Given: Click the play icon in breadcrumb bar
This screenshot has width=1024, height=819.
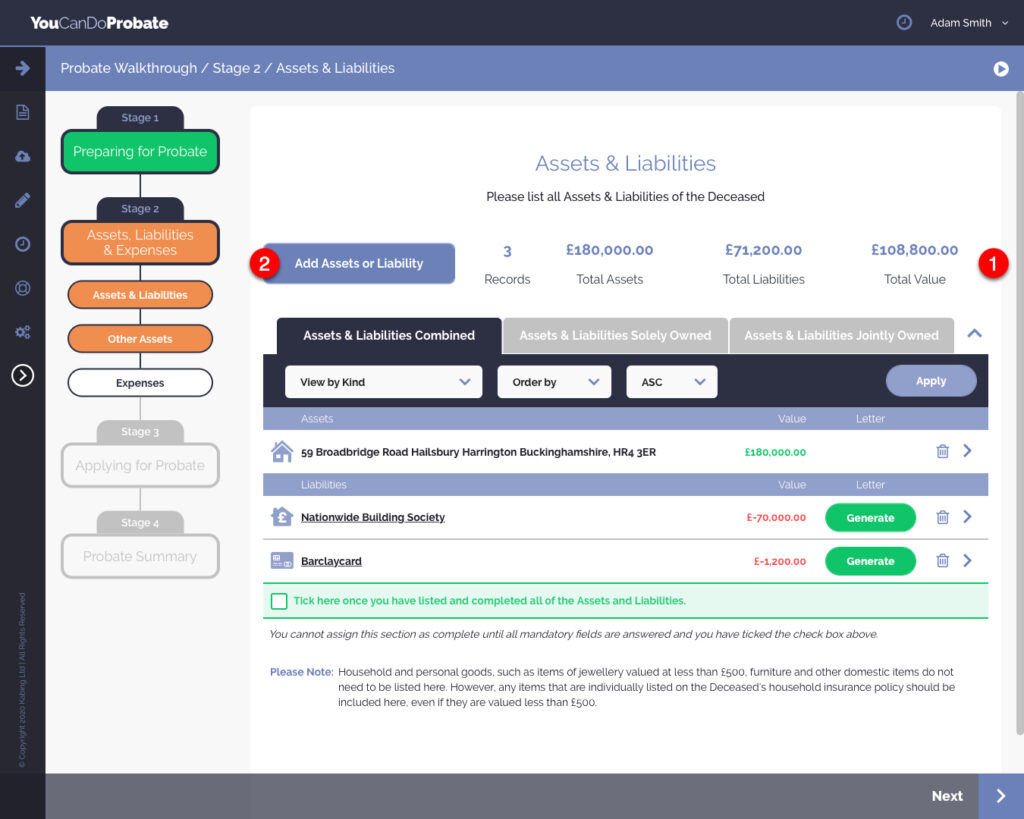Looking at the screenshot, I should coord(1000,69).
